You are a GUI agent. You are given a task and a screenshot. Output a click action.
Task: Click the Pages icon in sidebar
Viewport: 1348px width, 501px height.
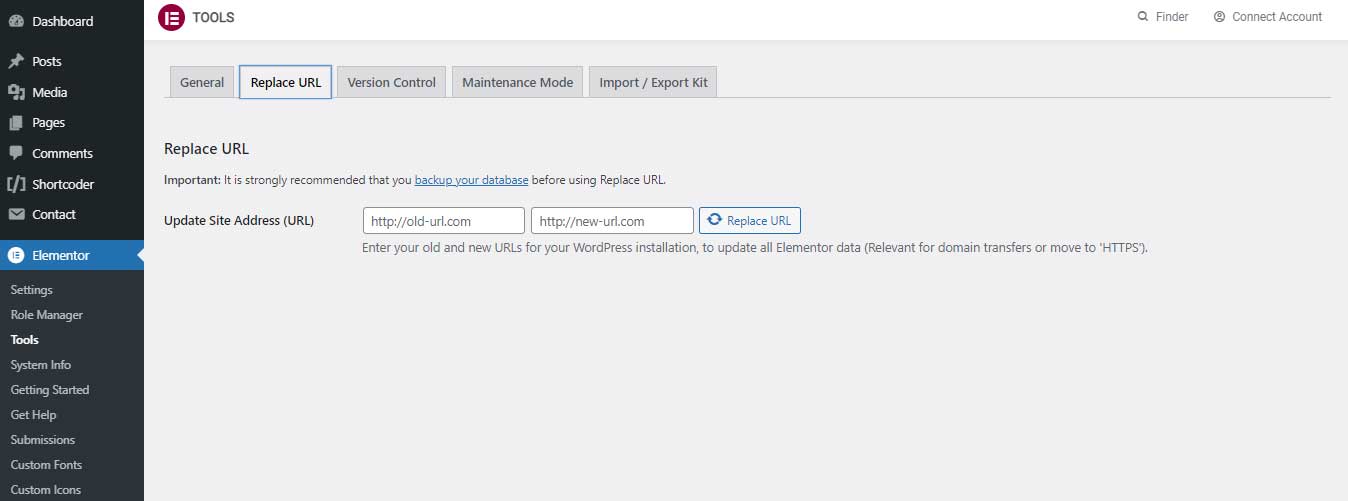16,123
